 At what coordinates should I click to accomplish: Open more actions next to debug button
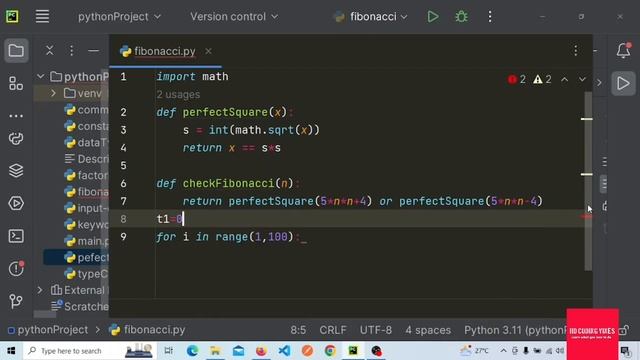[490, 17]
